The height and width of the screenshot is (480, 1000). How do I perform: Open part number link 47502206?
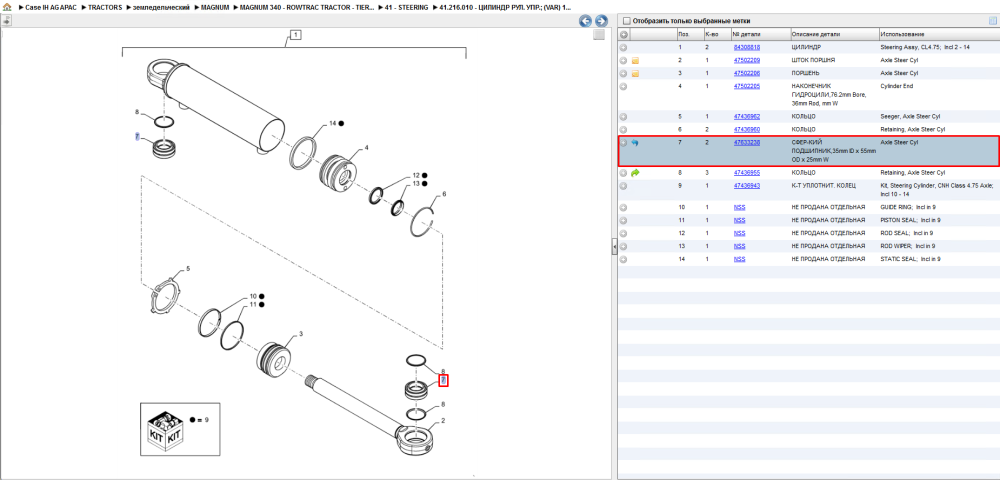[x=747, y=73]
